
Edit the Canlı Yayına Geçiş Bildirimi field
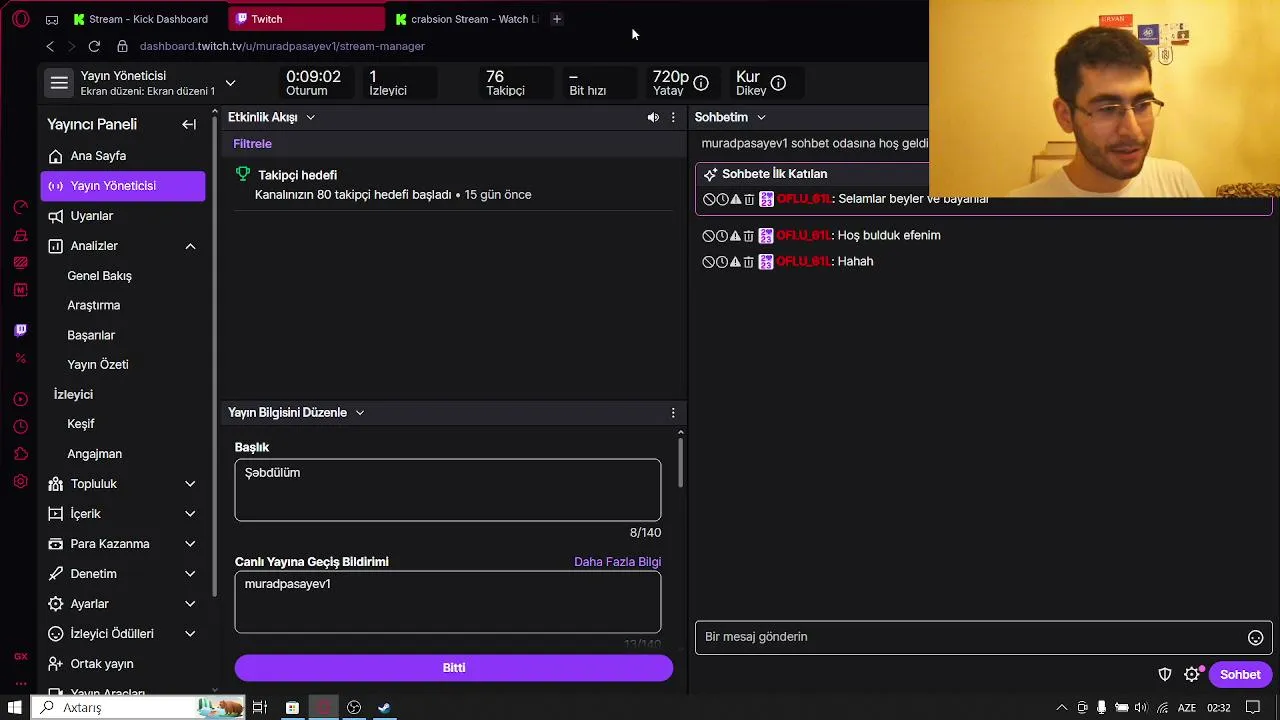coord(448,602)
